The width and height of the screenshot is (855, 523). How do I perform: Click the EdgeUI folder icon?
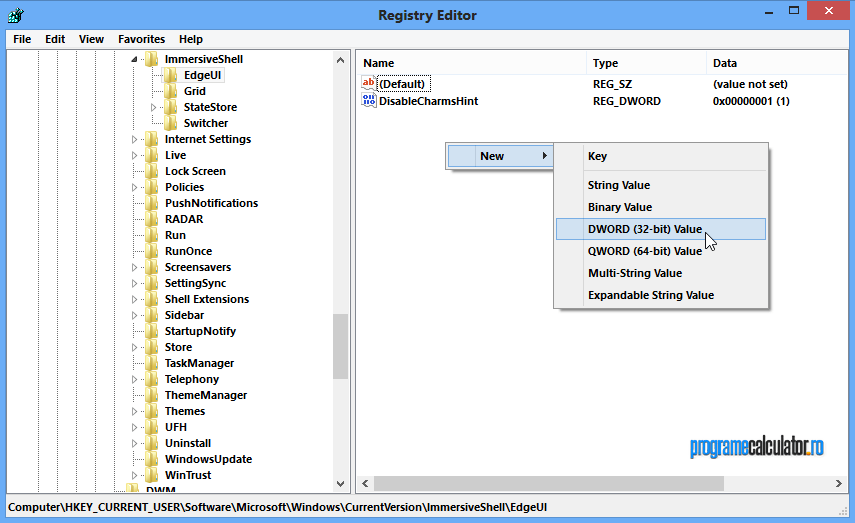(x=171, y=75)
